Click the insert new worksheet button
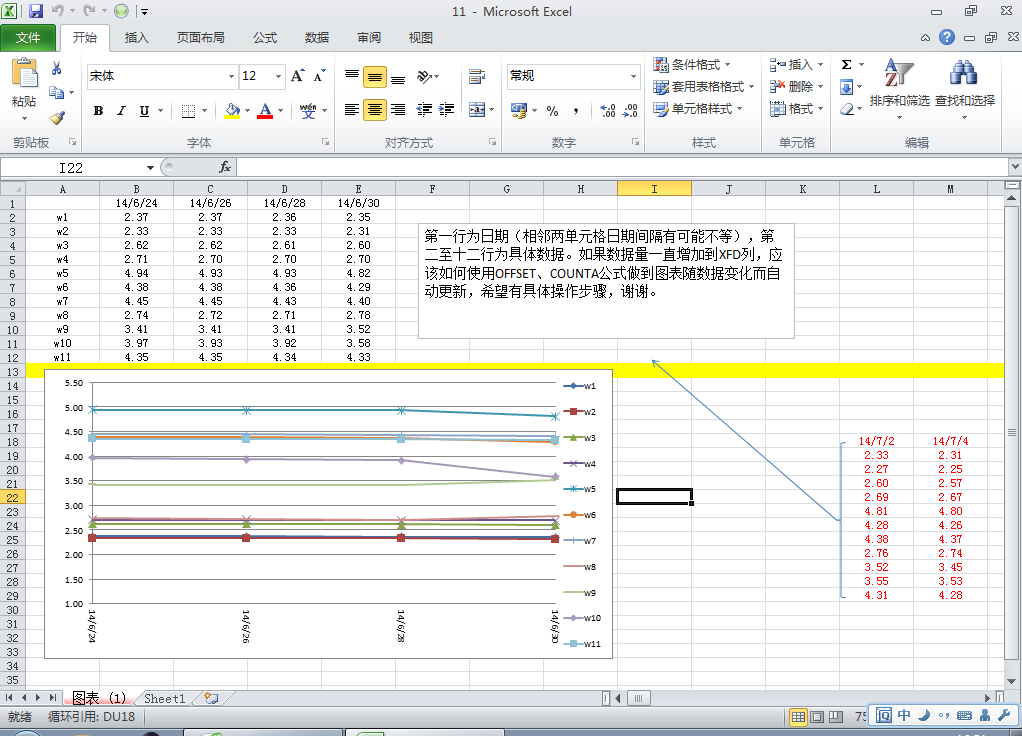1022x736 pixels. (x=211, y=698)
